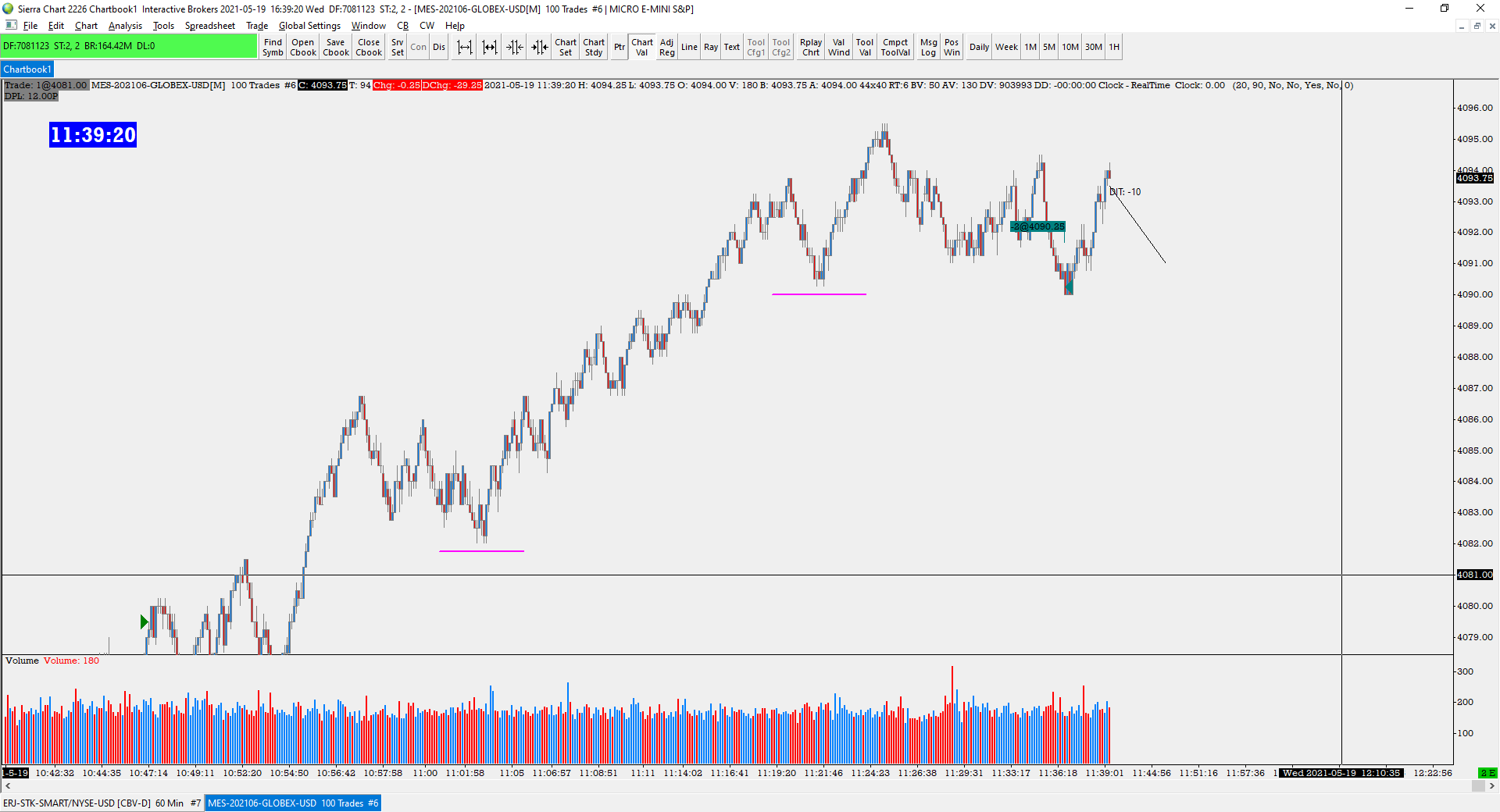Viewport: 1500px width, 812px height.
Task: Set chart period to 1M
Action: pyautogui.click(x=1030, y=47)
